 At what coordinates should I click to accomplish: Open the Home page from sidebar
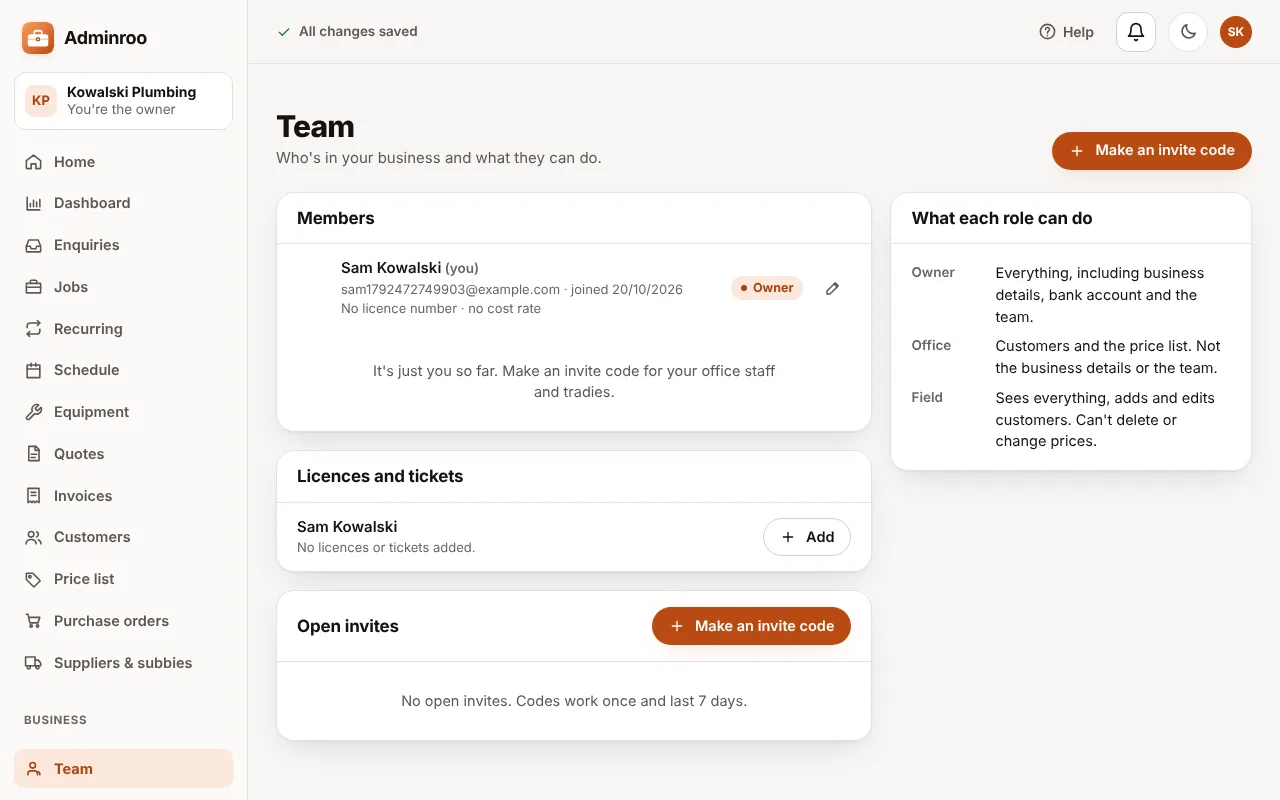(124, 162)
